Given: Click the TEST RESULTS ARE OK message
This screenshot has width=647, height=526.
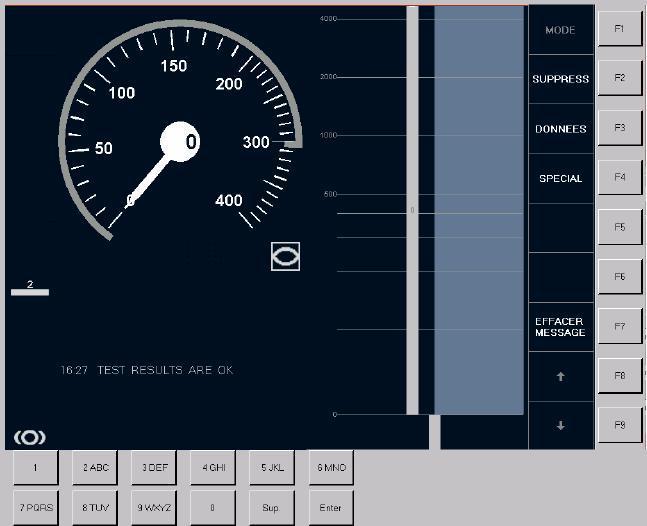Looking at the screenshot, I should [147, 370].
